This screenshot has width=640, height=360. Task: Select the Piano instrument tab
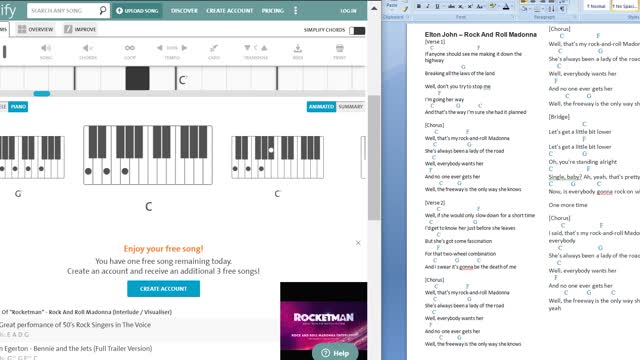18,107
